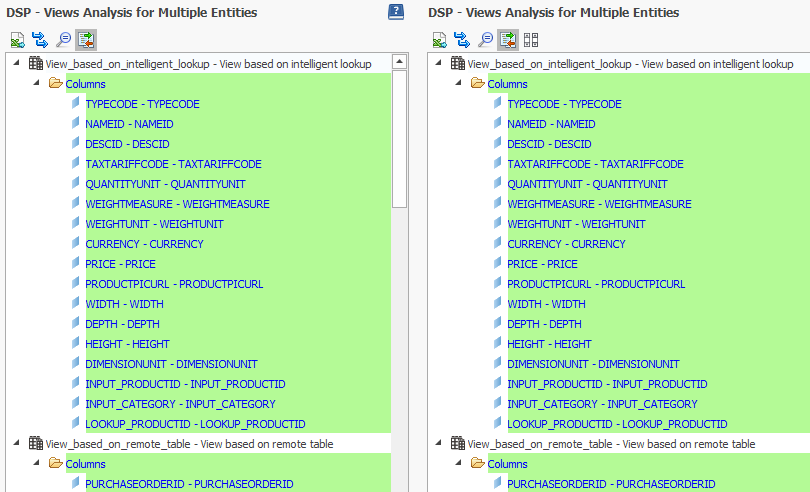This screenshot has height=492, width=810.
Task: Toggle pressed compare button in left toolbar
Action: click(x=86, y=40)
